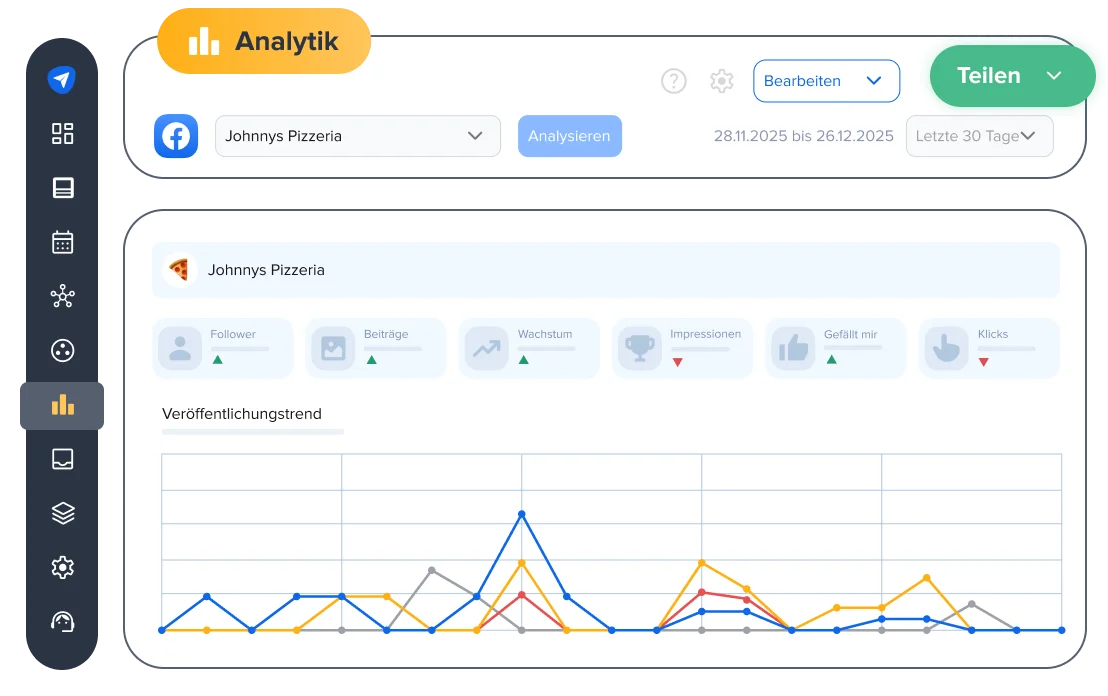Open the headset support icon at sidebar bottom
This screenshot has width=1108, height=696.
tap(62, 621)
